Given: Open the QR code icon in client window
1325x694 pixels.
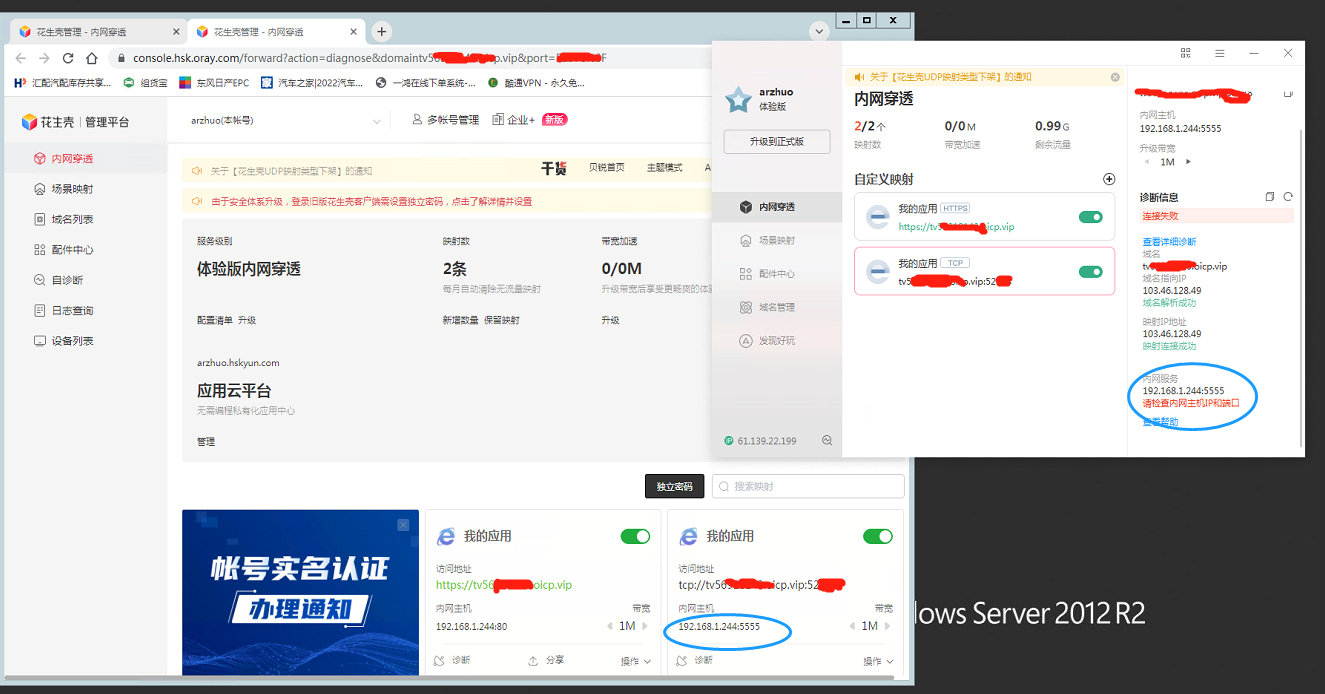Looking at the screenshot, I should click(x=1186, y=53).
